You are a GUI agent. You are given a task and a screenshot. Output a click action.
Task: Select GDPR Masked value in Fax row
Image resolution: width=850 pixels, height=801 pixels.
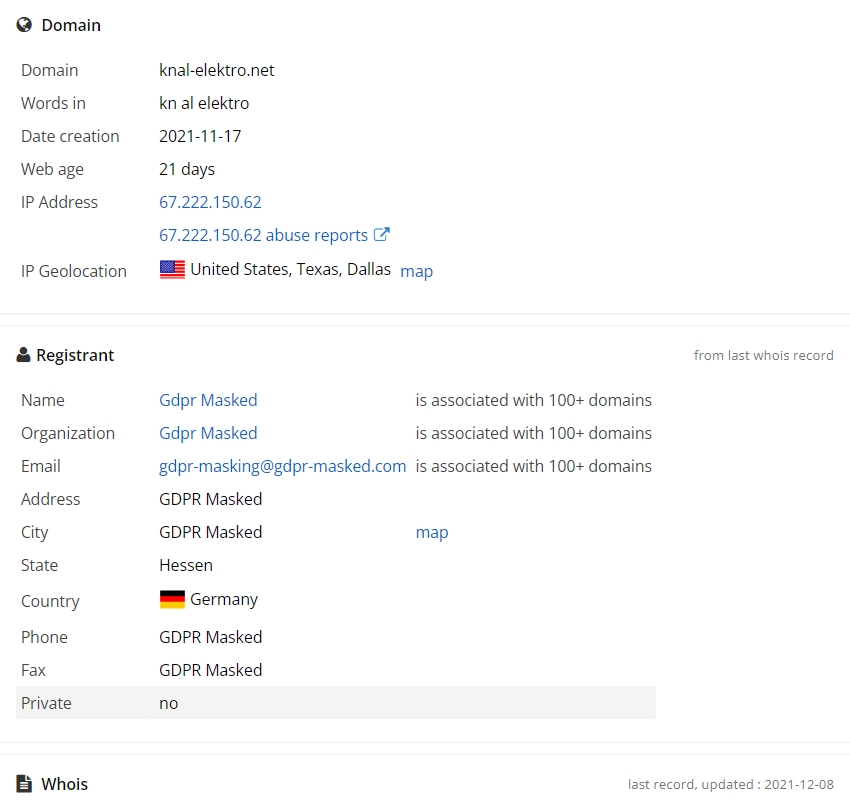click(211, 670)
